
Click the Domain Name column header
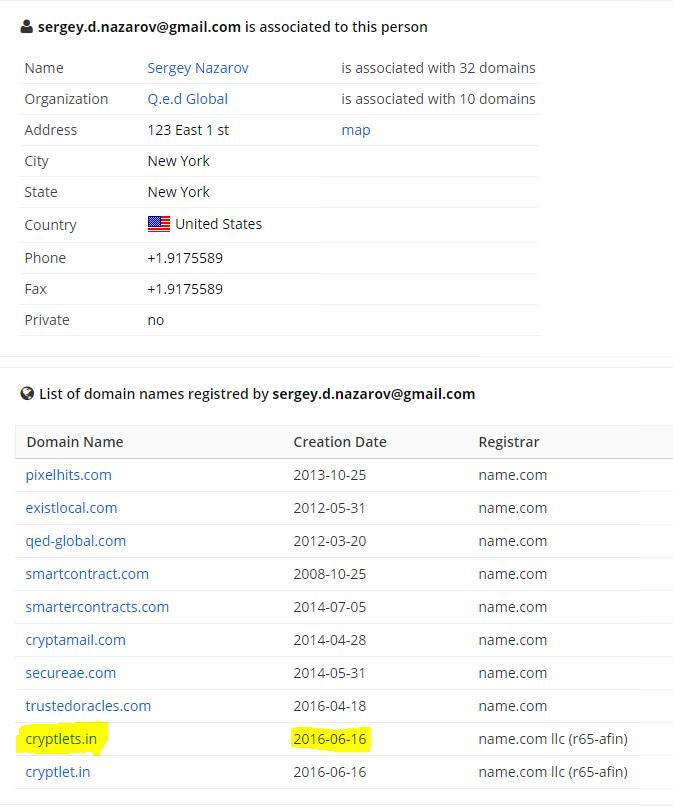(x=75, y=442)
